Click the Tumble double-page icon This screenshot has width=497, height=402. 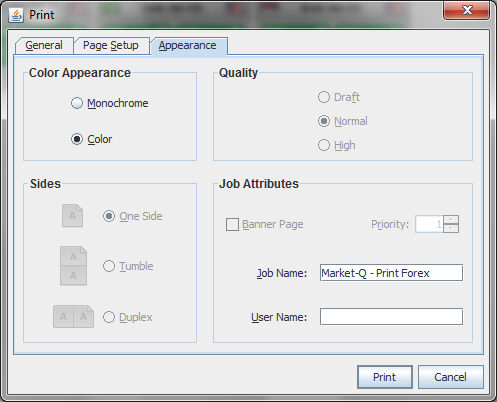(x=73, y=266)
